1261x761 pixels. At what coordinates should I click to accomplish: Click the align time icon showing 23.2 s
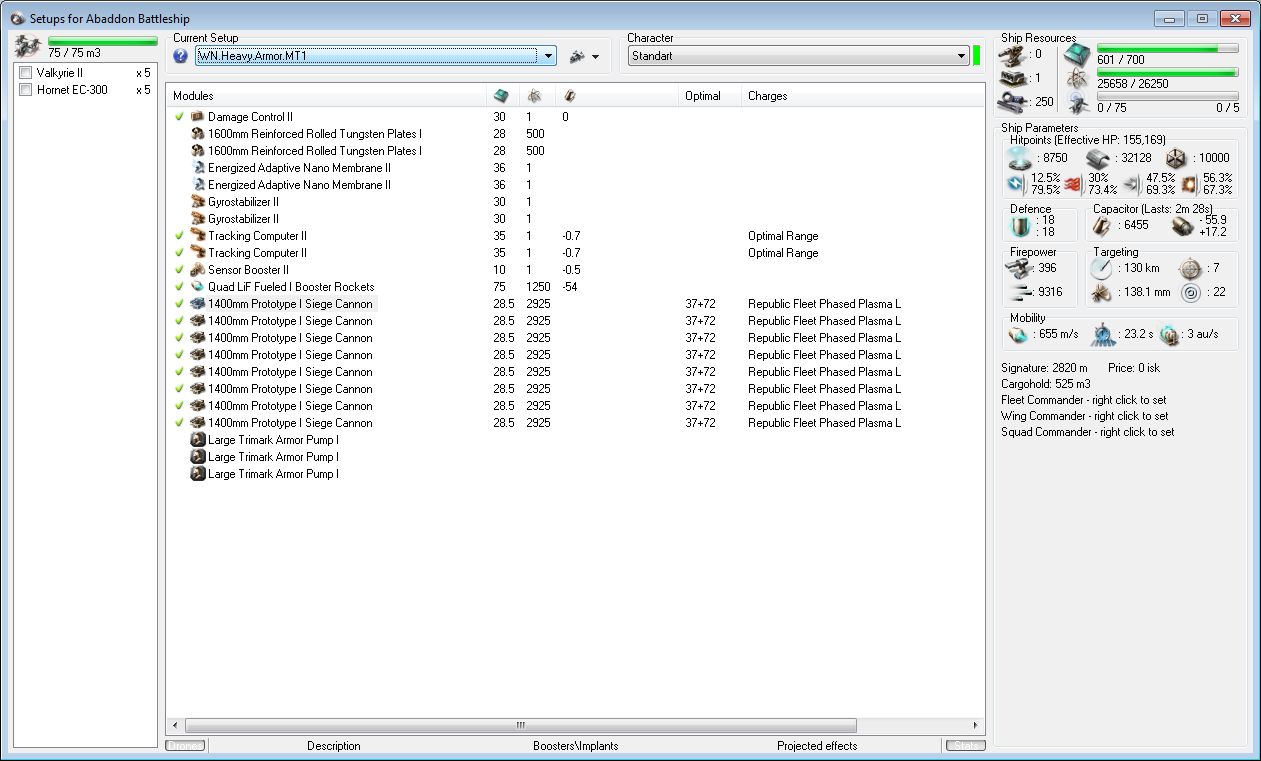[1101, 335]
